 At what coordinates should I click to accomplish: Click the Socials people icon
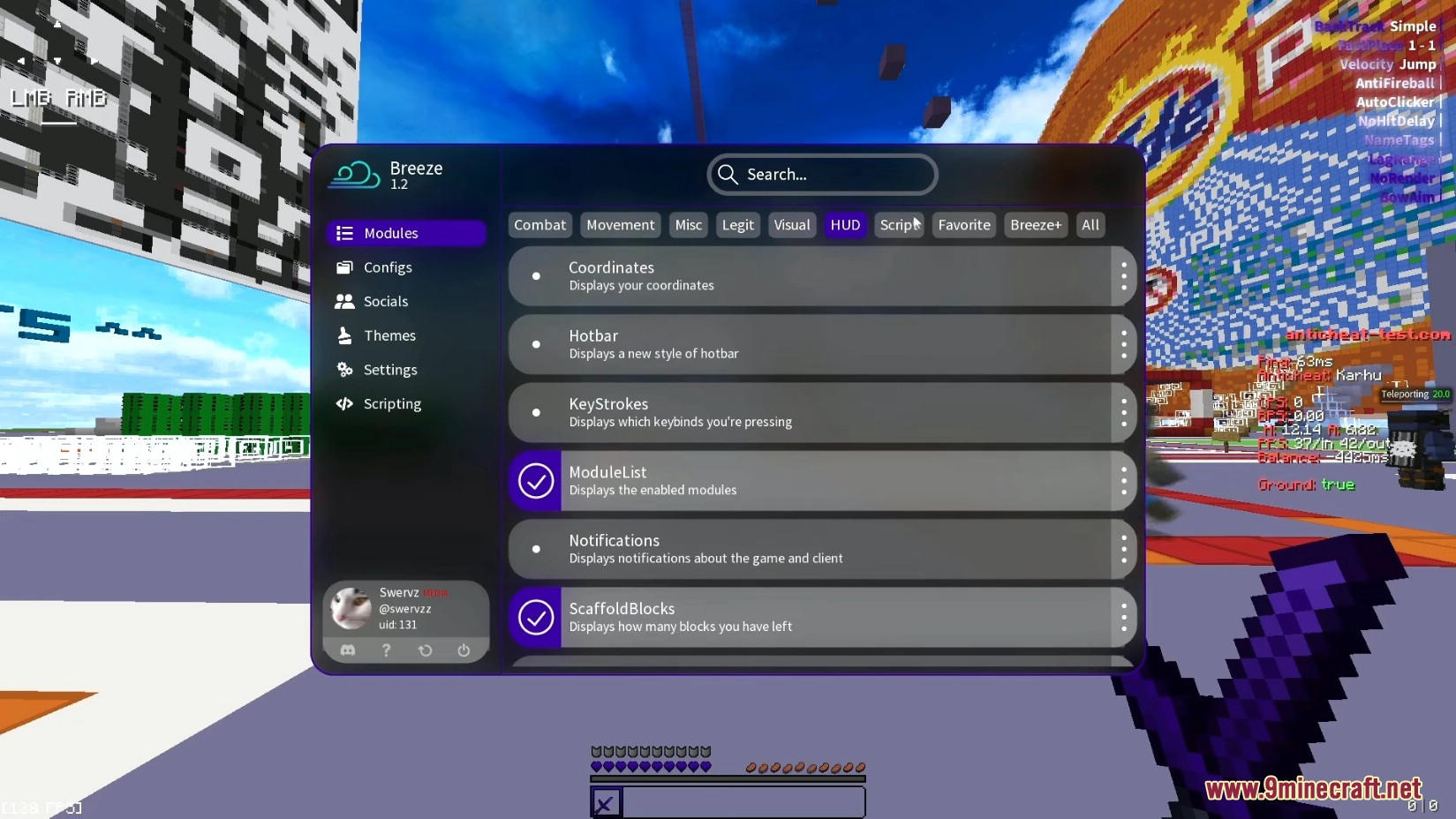[344, 301]
